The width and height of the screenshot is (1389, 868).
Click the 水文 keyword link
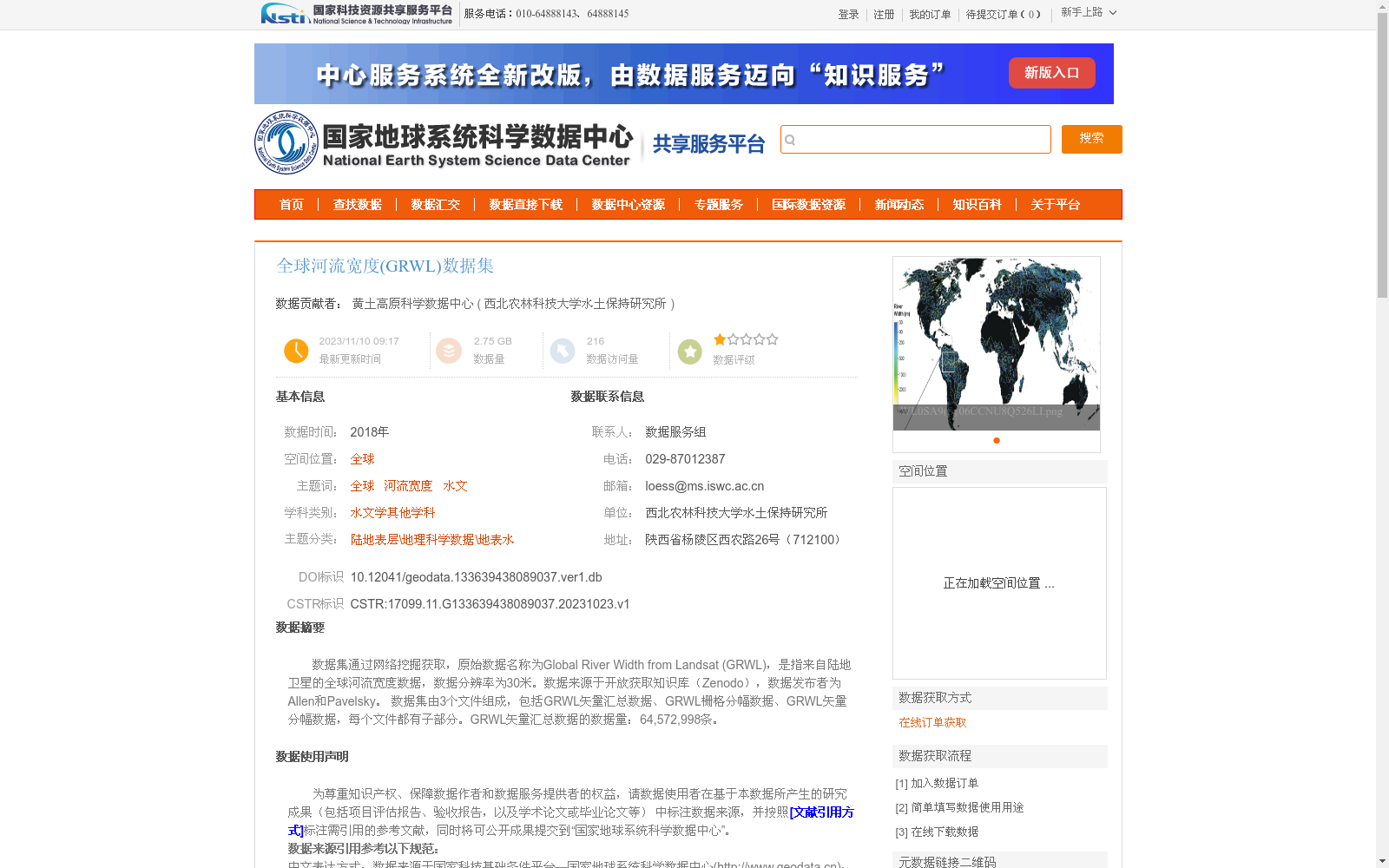[x=455, y=486]
